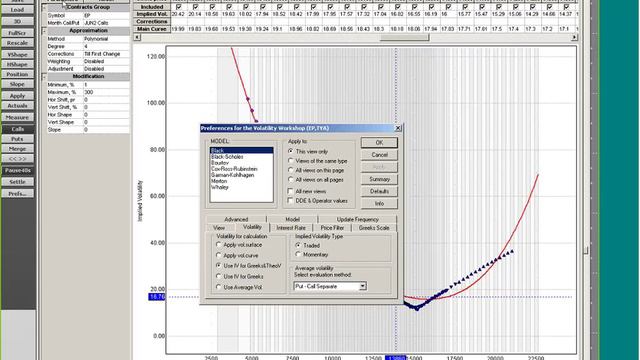Collapse the Approximation section

pyautogui.click(x=44, y=31)
